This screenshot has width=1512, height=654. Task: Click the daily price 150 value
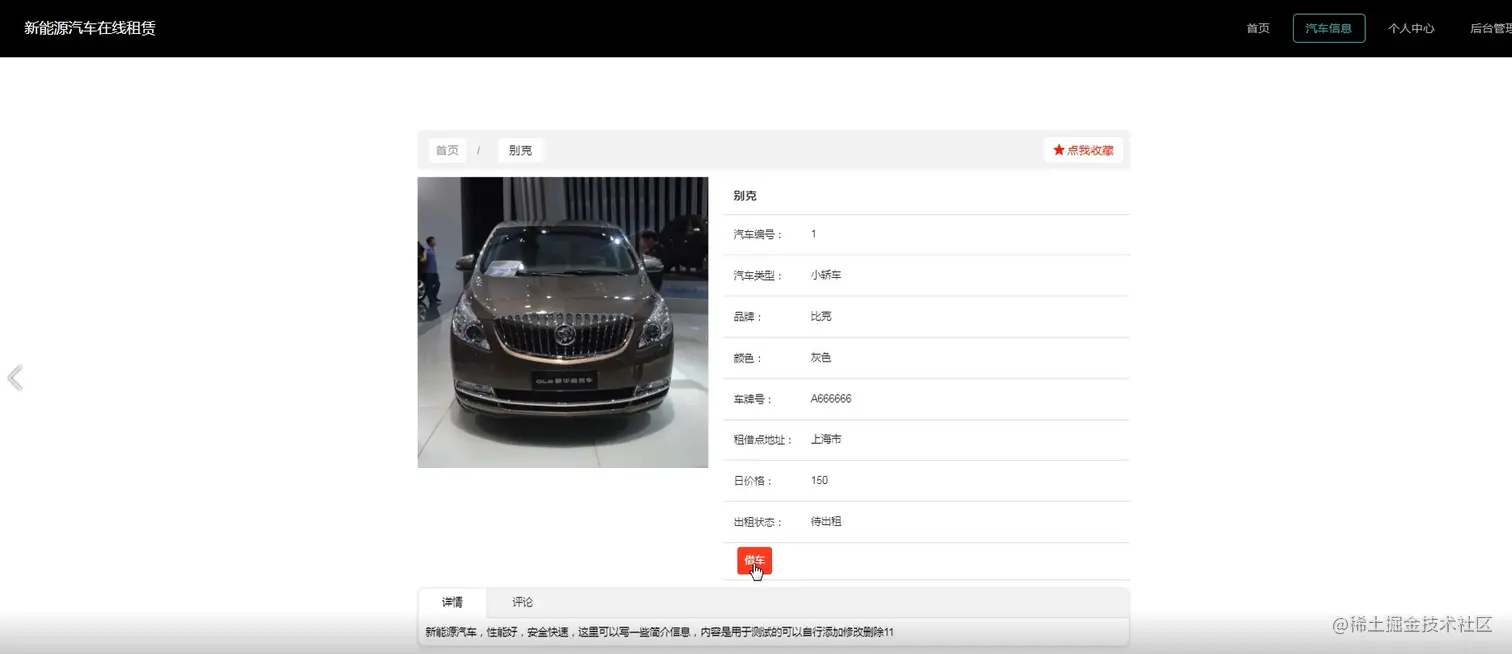818,480
